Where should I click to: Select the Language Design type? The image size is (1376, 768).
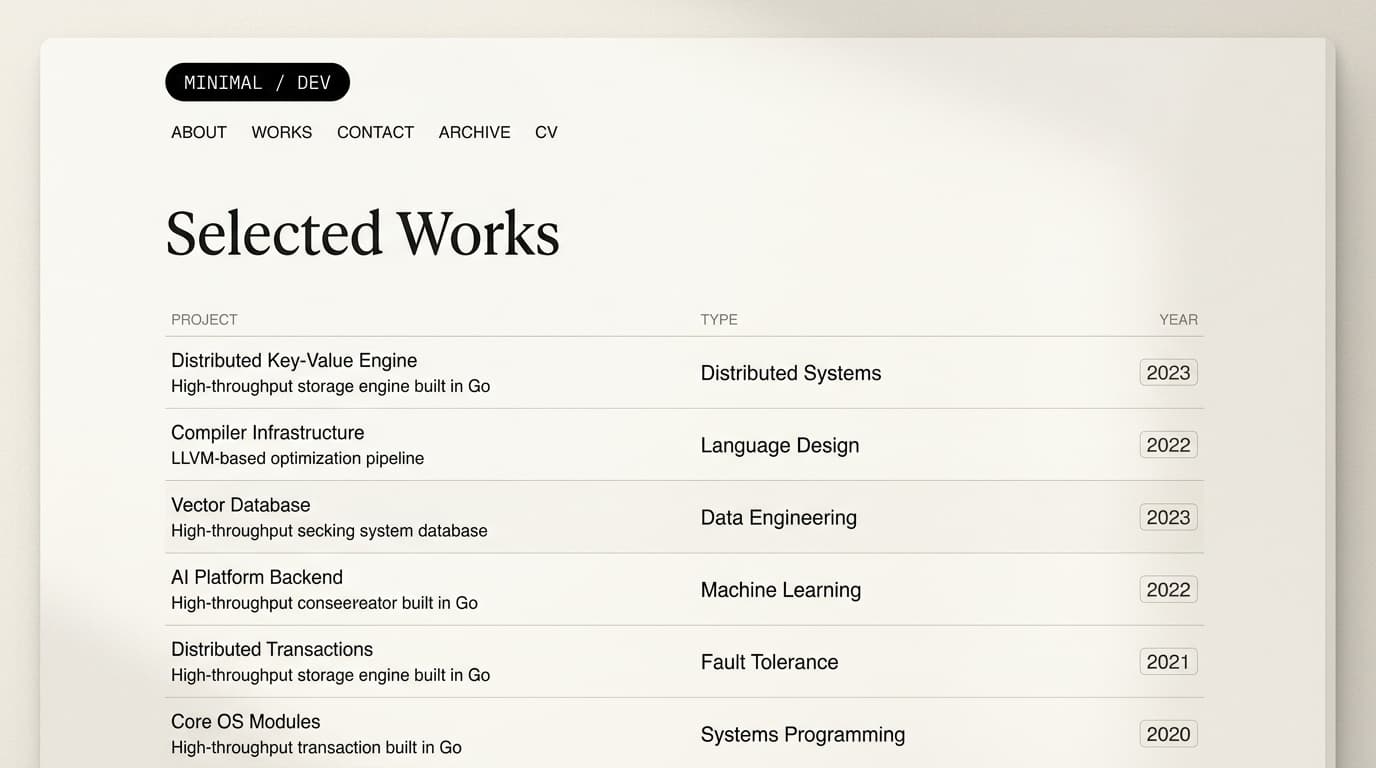point(780,445)
